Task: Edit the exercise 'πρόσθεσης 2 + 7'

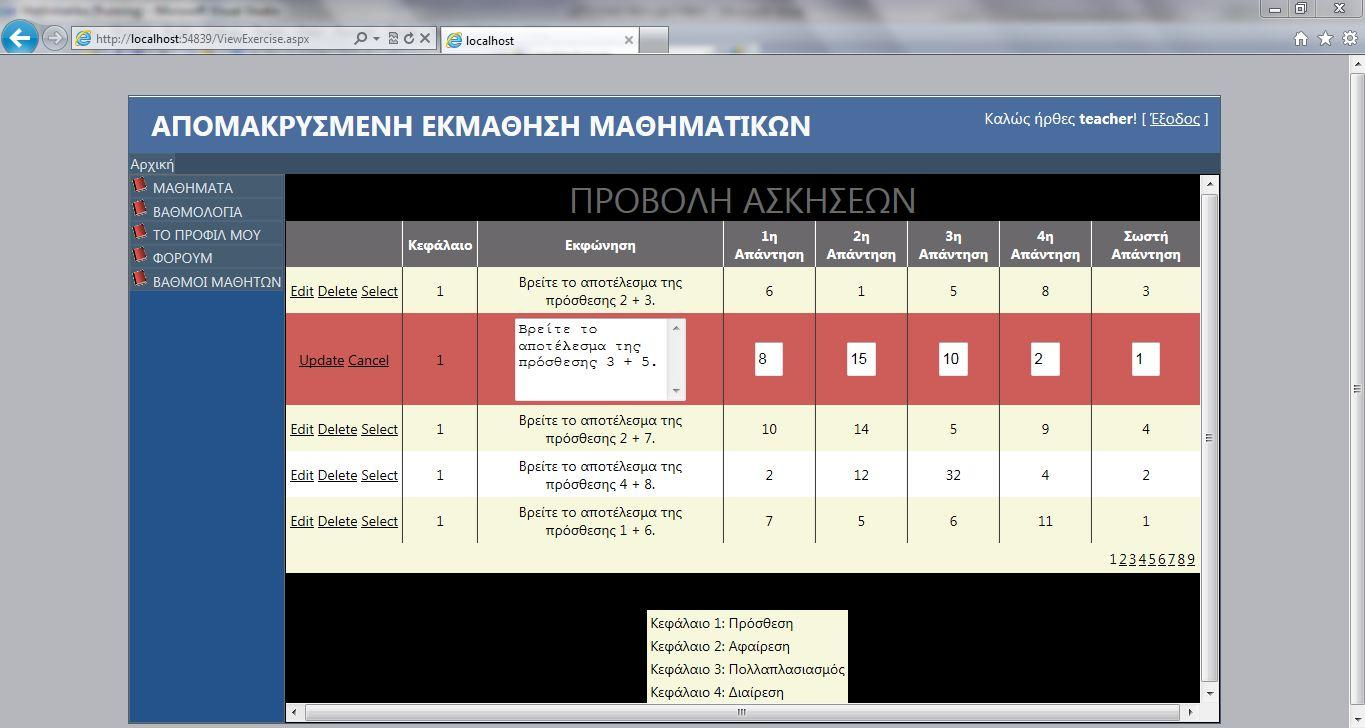Action: pos(302,429)
